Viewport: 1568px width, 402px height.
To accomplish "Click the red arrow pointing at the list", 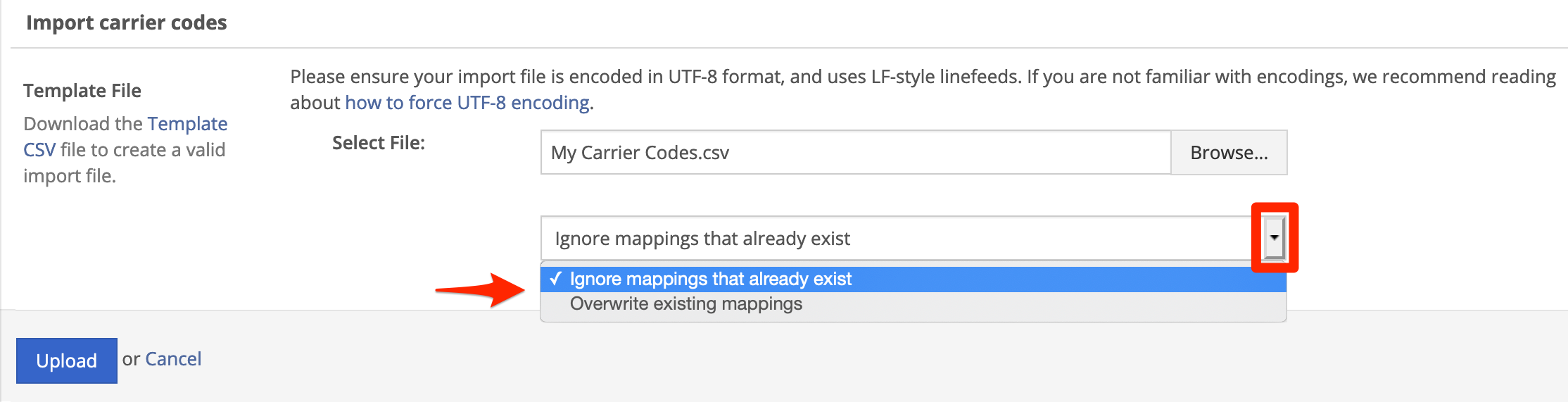I will tap(481, 289).
